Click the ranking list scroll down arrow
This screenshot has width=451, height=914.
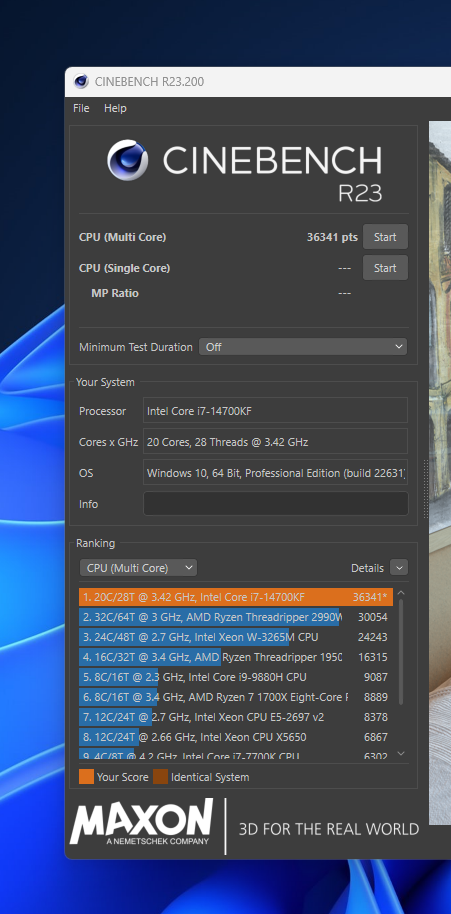pos(401,754)
